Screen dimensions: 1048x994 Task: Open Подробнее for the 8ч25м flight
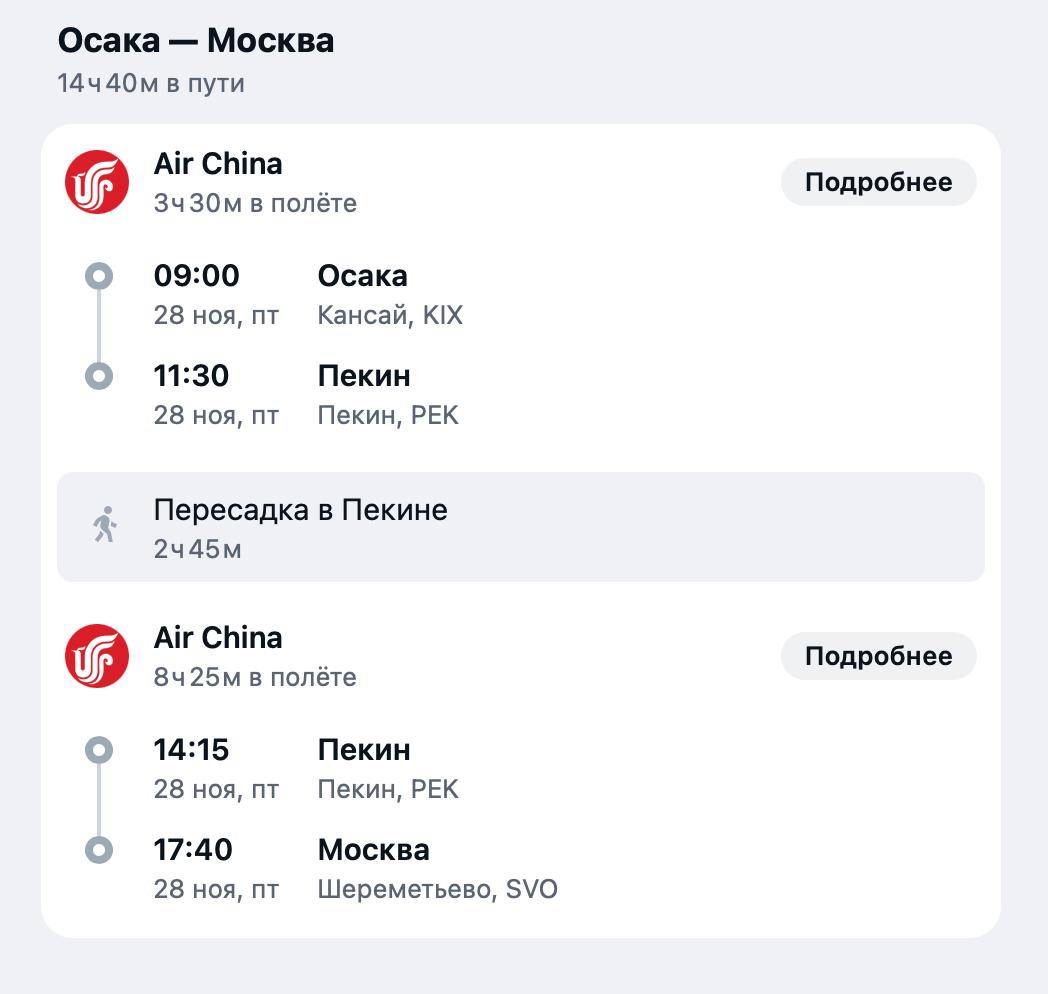coord(878,656)
